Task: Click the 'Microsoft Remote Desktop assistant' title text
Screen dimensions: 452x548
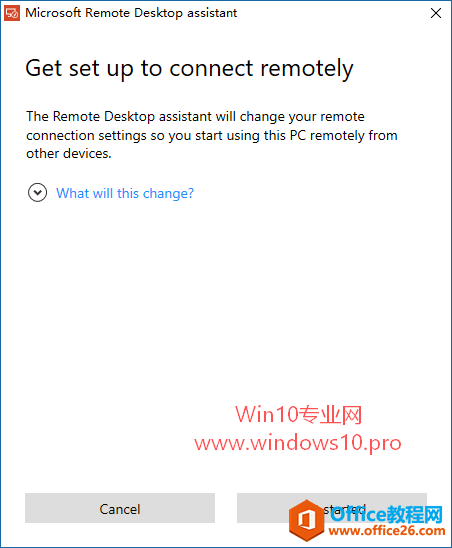Action: pyautogui.click(x=131, y=13)
